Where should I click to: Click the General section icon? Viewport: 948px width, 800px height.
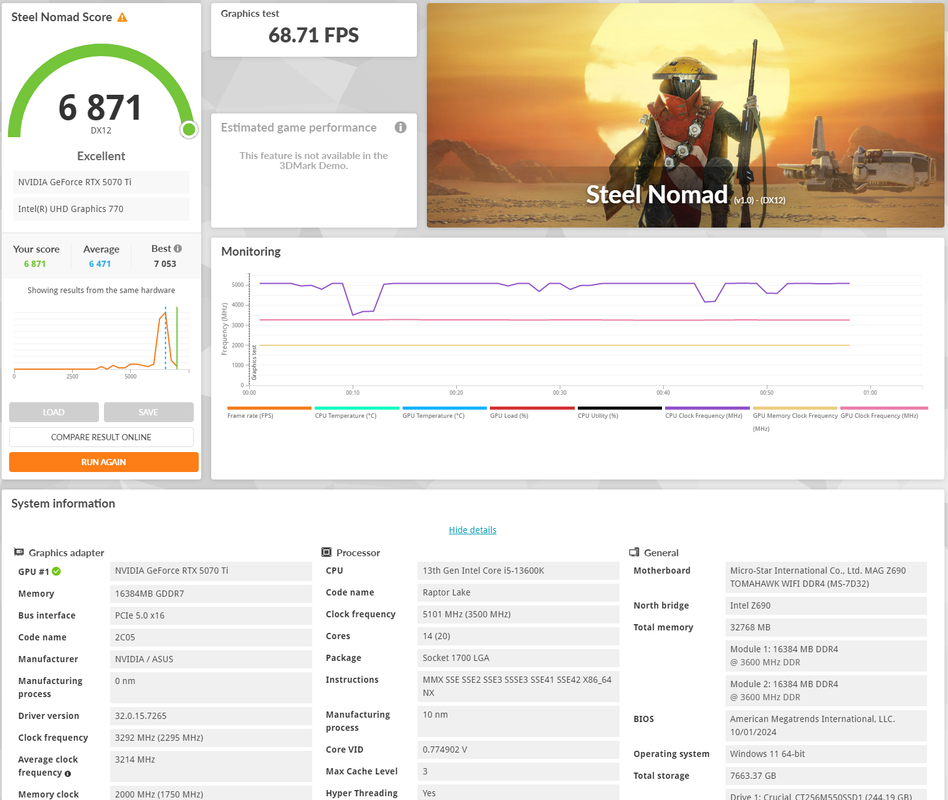point(634,552)
